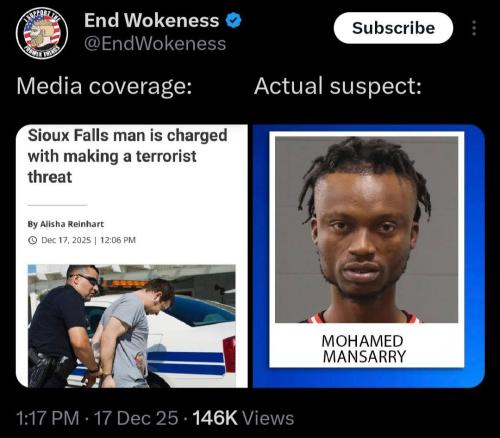The width and height of the screenshot is (500, 438).
Task: Click the clock icon beside Dec 17, 2025
Action: 32,240
